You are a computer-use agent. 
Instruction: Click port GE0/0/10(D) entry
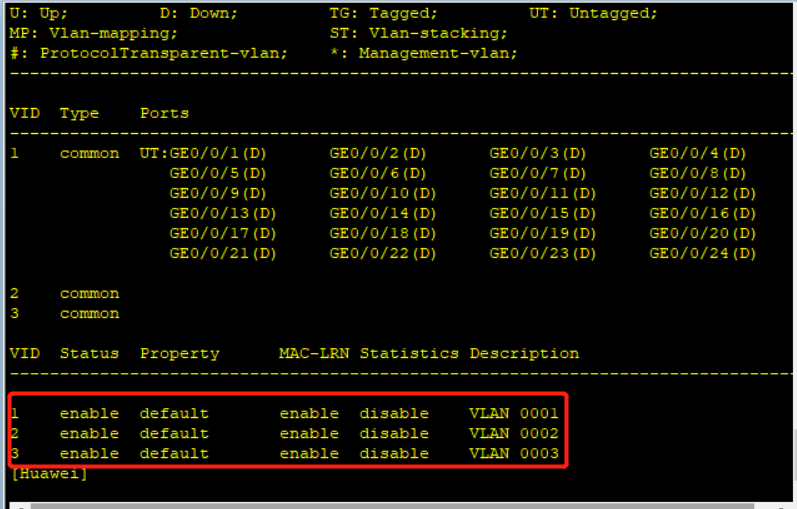point(382,193)
